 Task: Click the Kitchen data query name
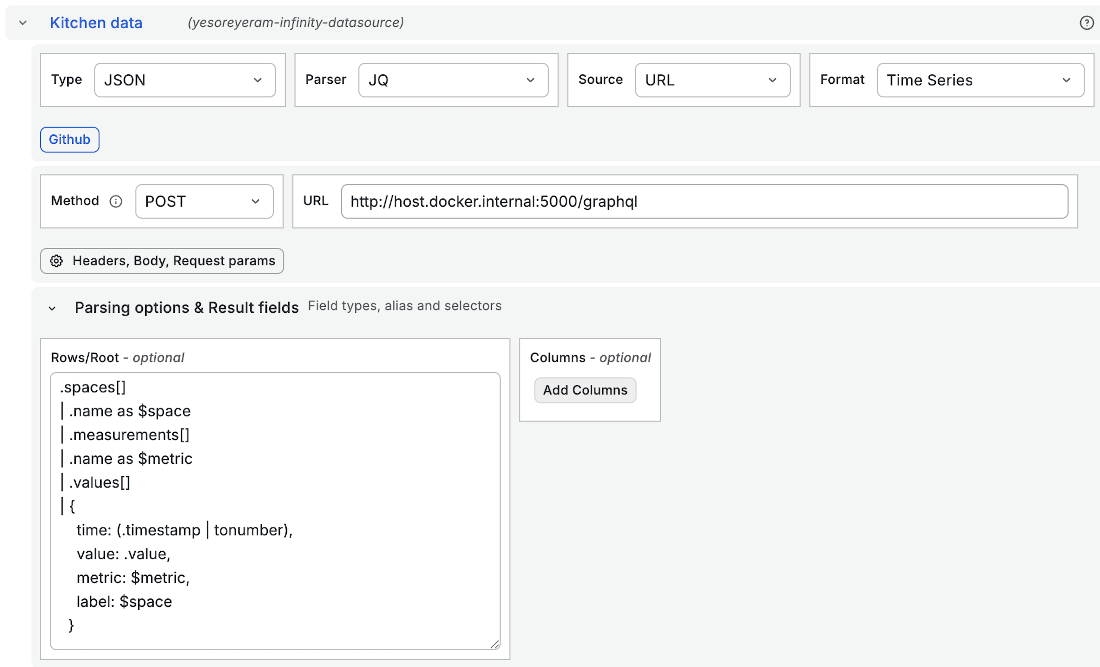(96, 22)
